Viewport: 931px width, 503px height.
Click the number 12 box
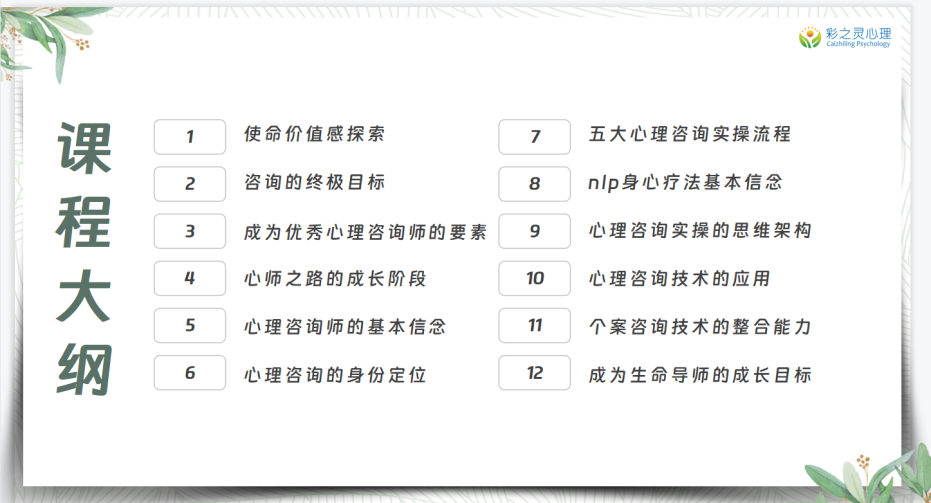pos(534,372)
